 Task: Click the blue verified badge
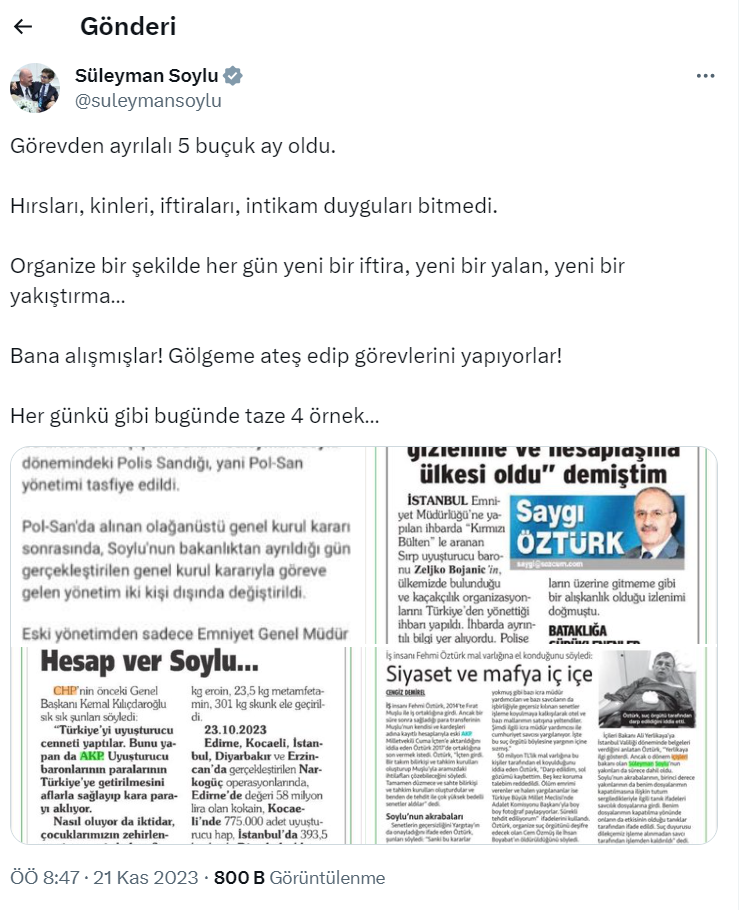pos(233,75)
